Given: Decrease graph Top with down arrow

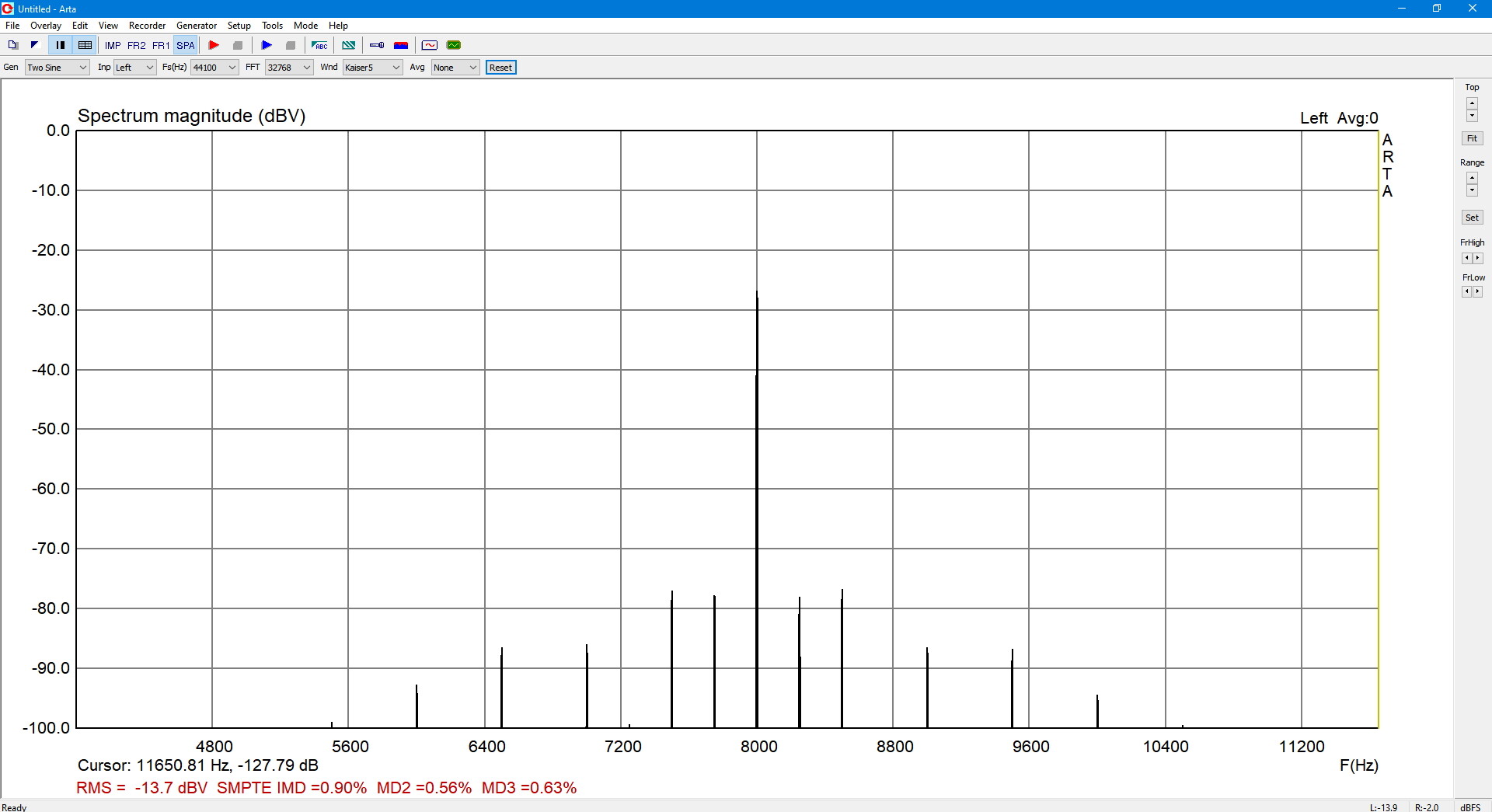Looking at the screenshot, I should point(1472,115).
